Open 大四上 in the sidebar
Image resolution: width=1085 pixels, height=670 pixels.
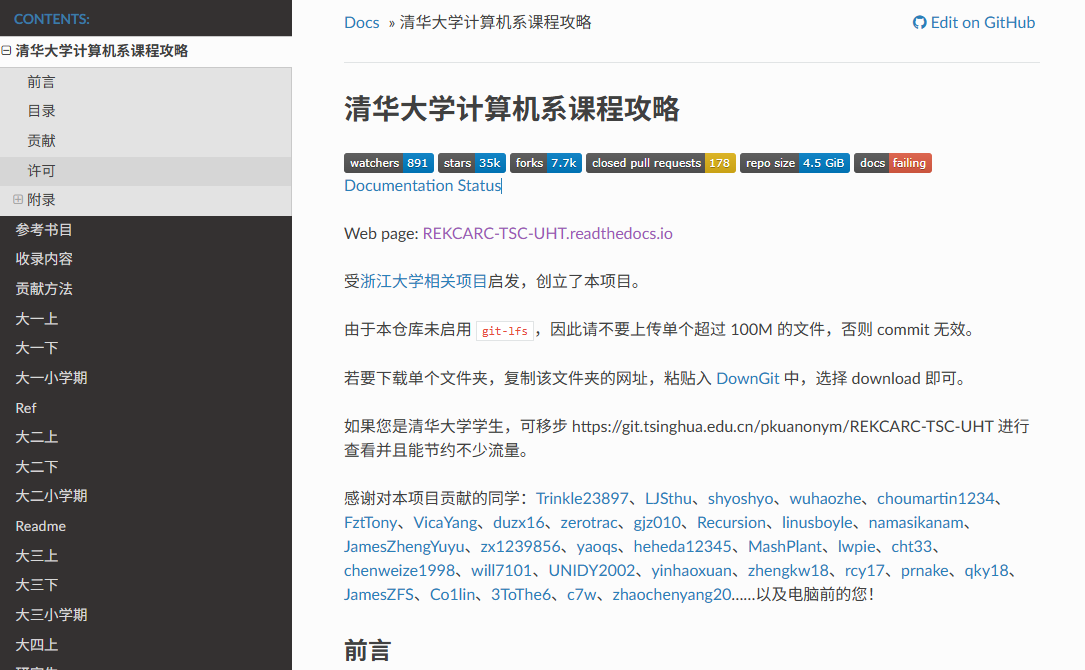pyautogui.click(x=145, y=644)
